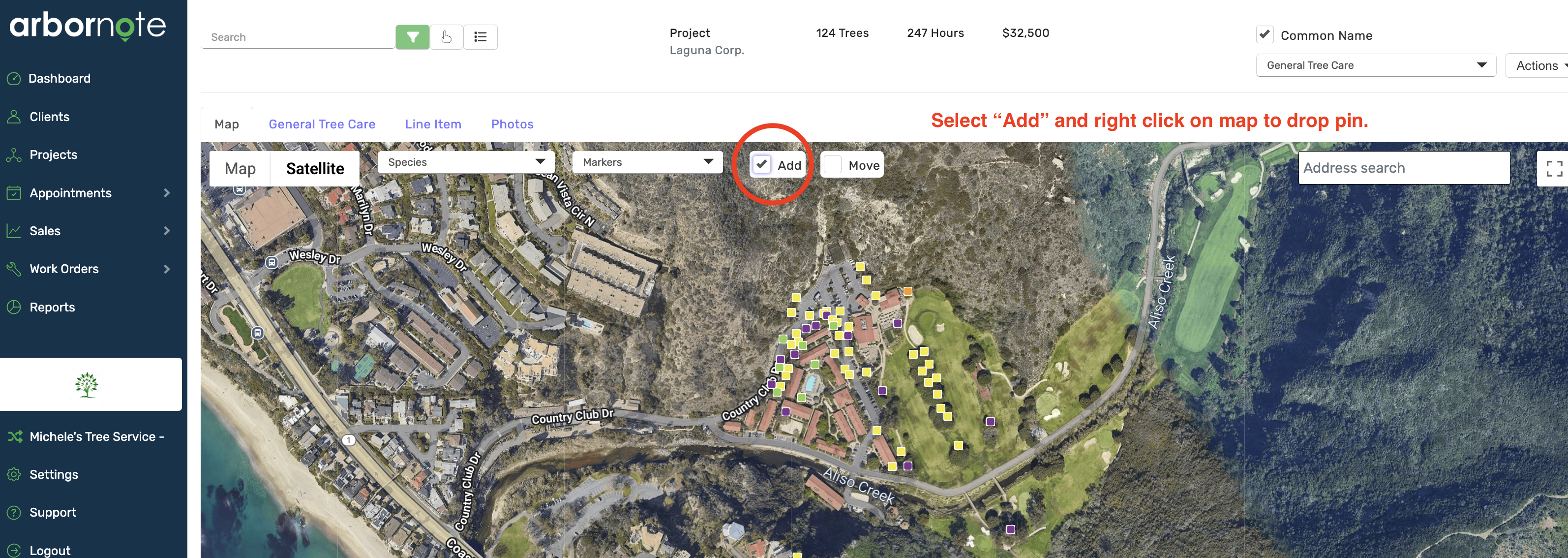Expand the General Tree Care dropdown
Image resolution: width=1568 pixels, height=558 pixels.
coord(1376,65)
